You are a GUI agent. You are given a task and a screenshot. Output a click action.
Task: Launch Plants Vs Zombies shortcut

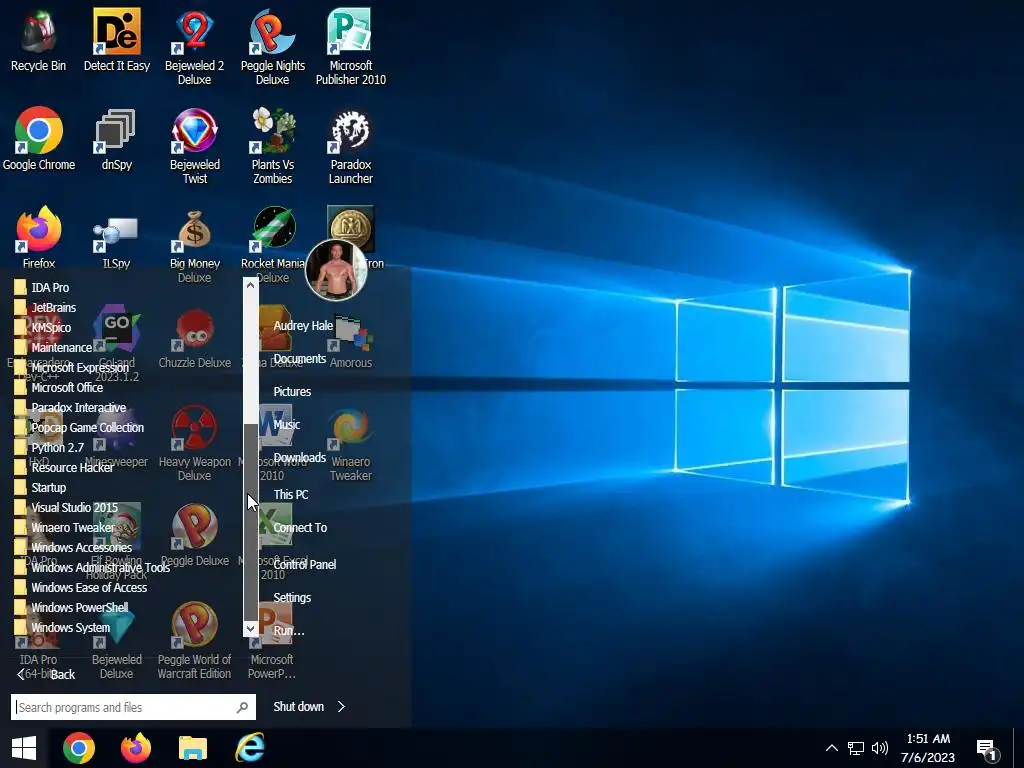(272, 146)
